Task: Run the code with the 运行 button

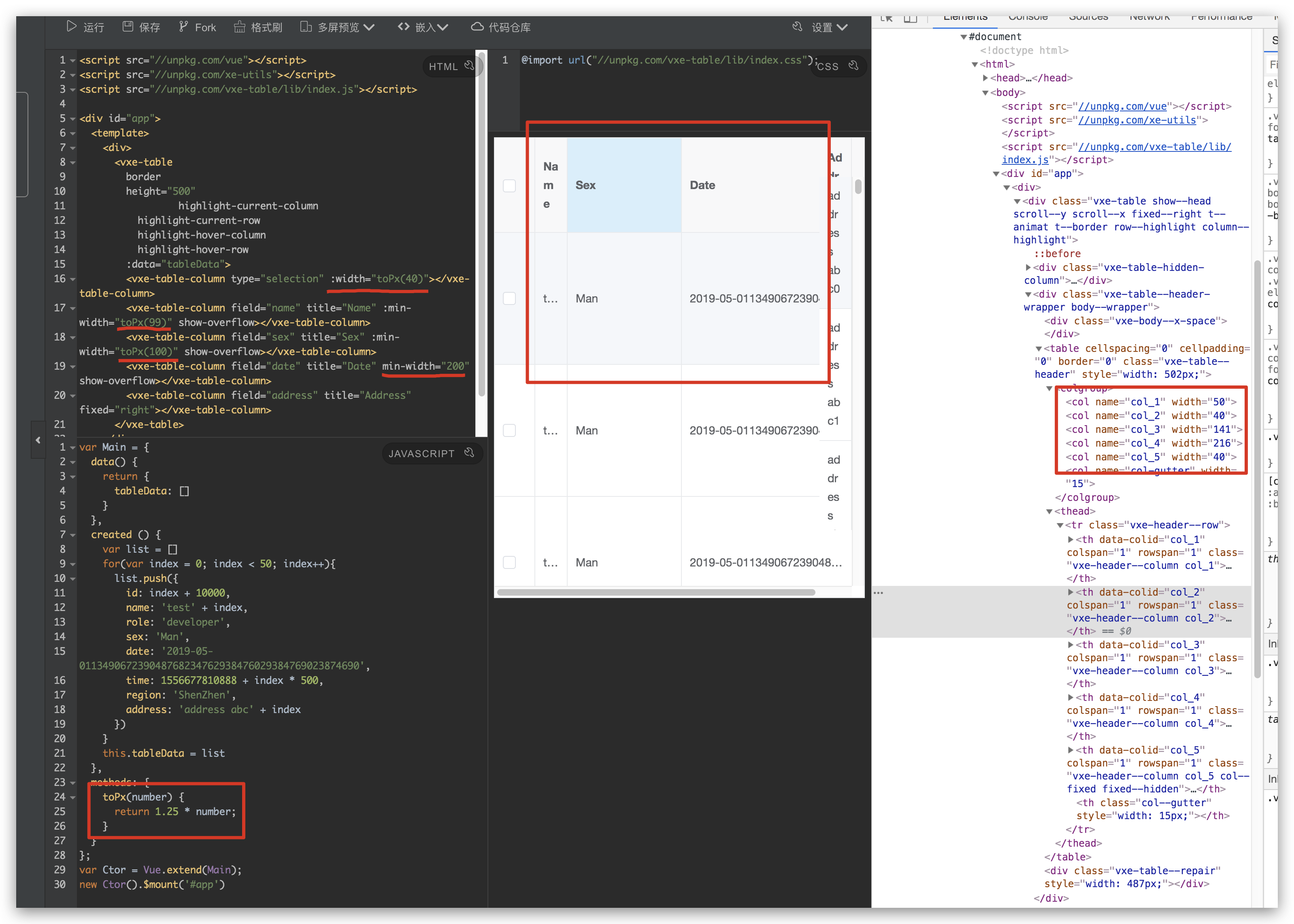Action: 85,27
